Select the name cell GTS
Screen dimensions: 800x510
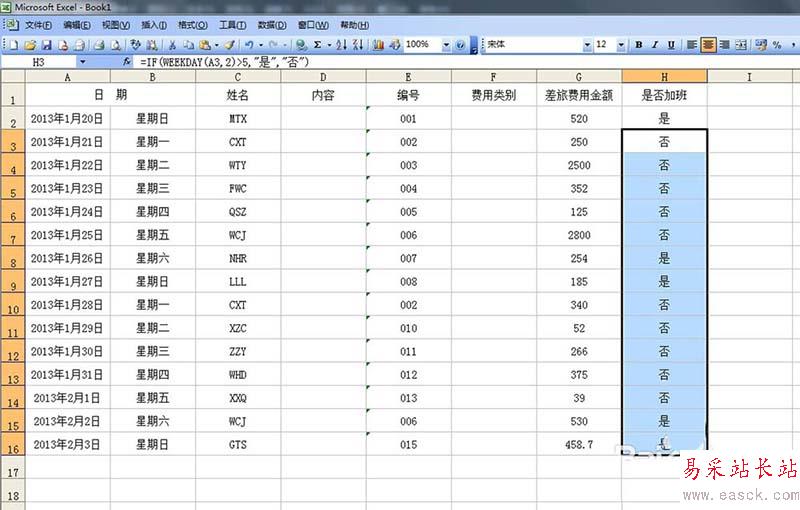click(x=238, y=445)
